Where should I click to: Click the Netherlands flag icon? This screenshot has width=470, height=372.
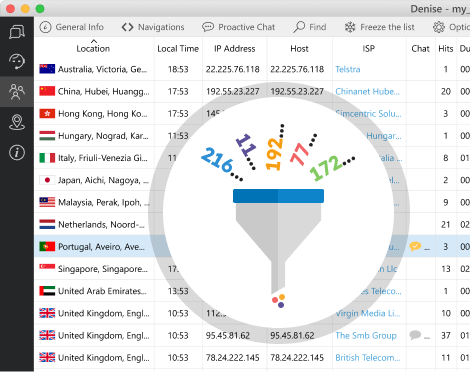click(x=47, y=224)
